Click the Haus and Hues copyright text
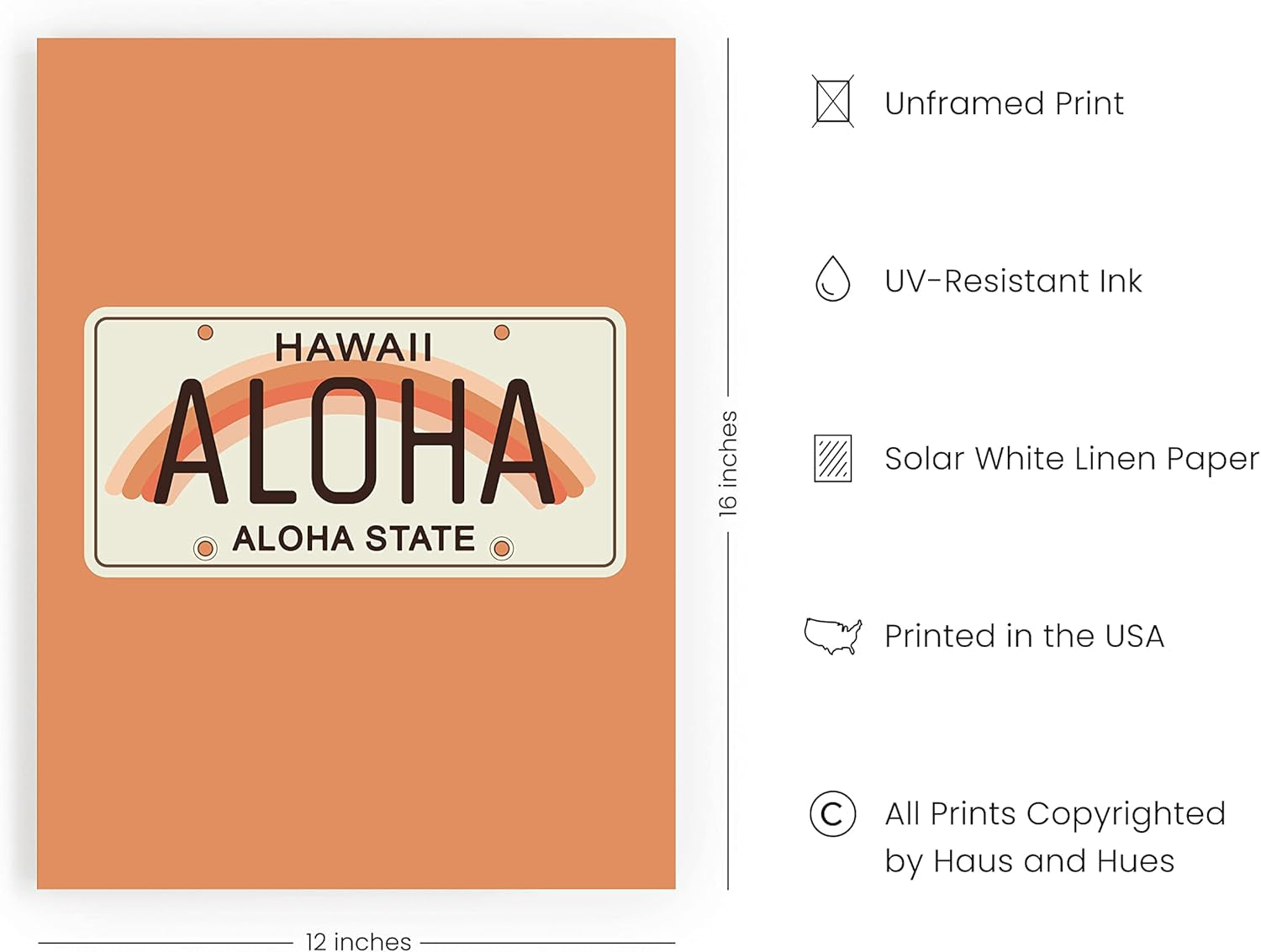Viewport: 1261px width, 952px height. click(1054, 837)
